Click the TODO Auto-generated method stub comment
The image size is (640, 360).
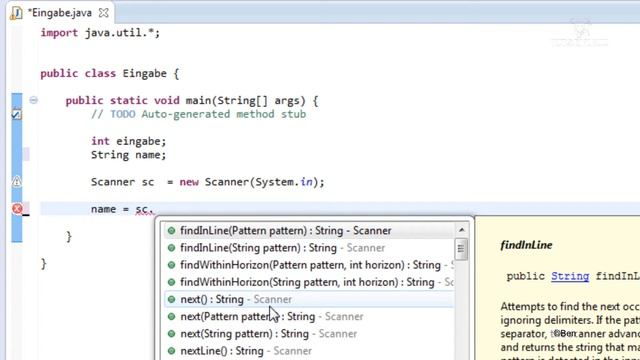tap(198, 114)
